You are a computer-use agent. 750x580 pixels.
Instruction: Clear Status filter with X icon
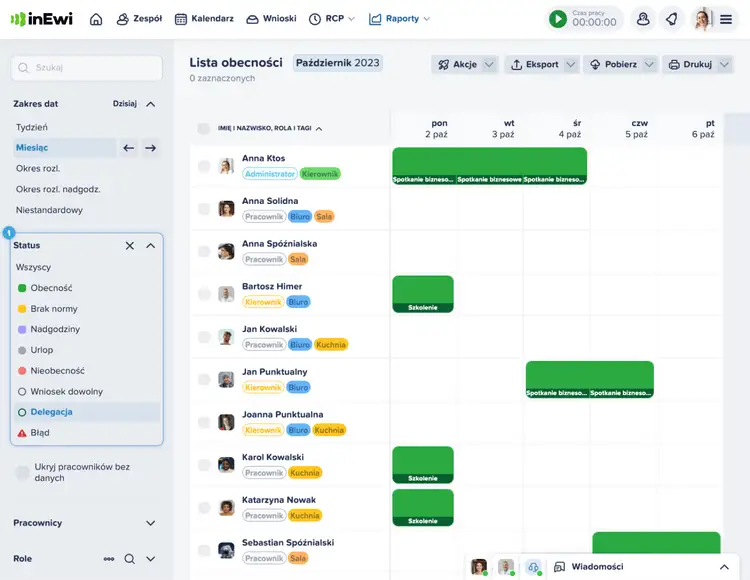pyautogui.click(x=129, y=245)
